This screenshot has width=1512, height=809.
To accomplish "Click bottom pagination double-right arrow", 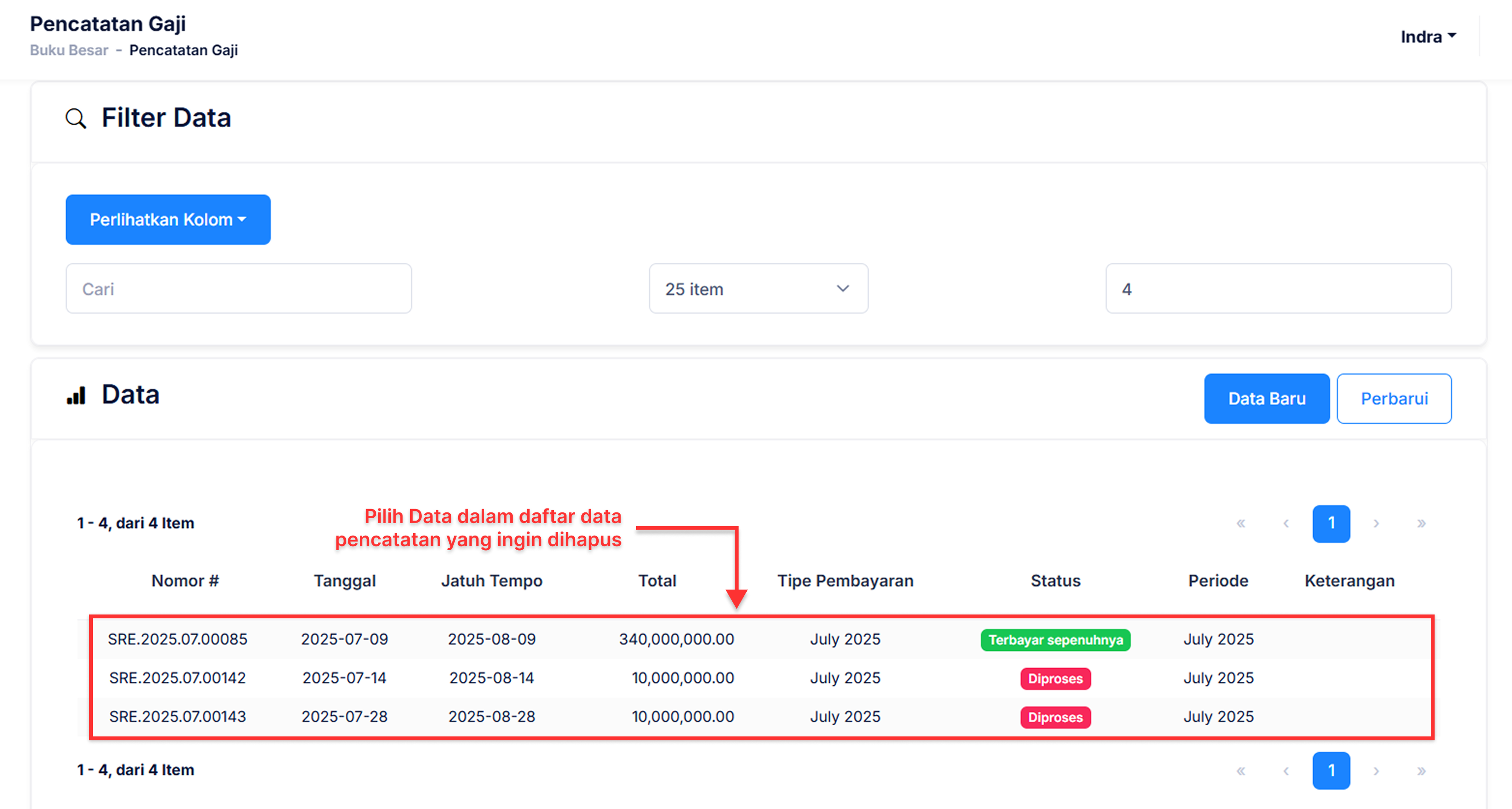I will pos(1421,770).
